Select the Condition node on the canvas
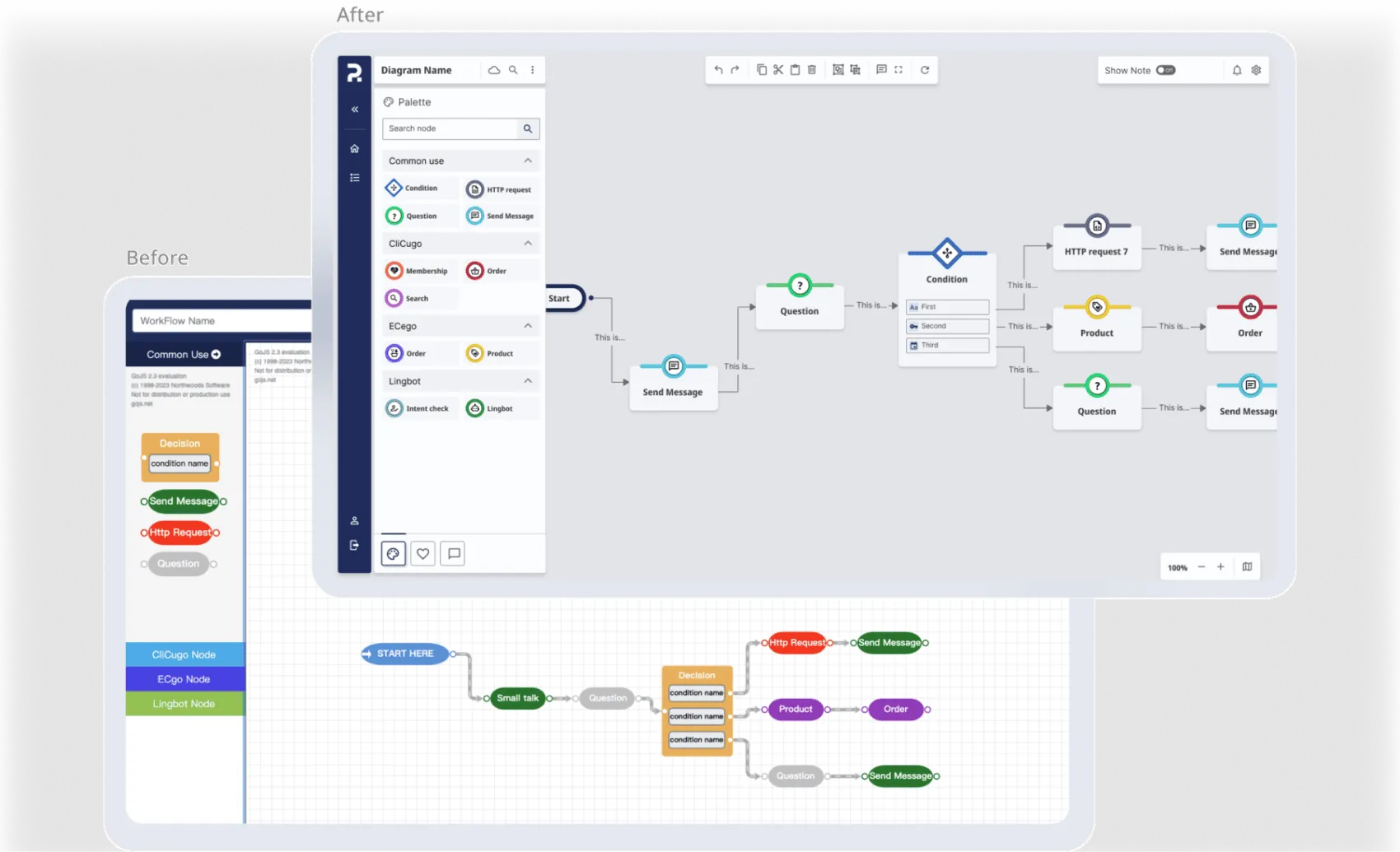Image resolution: width=1400 pixels, height=852 pixels. click(x=947, y=301)
